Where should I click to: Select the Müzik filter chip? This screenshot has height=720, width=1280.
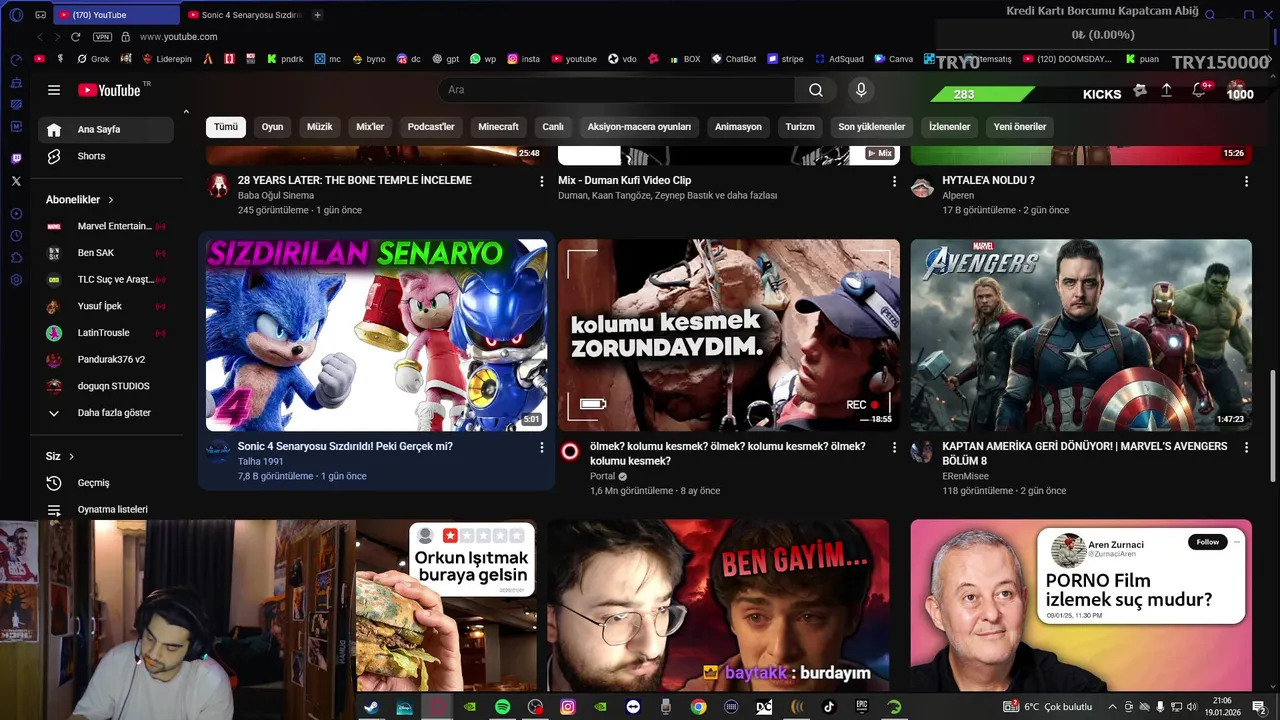[x=320, y=127]
